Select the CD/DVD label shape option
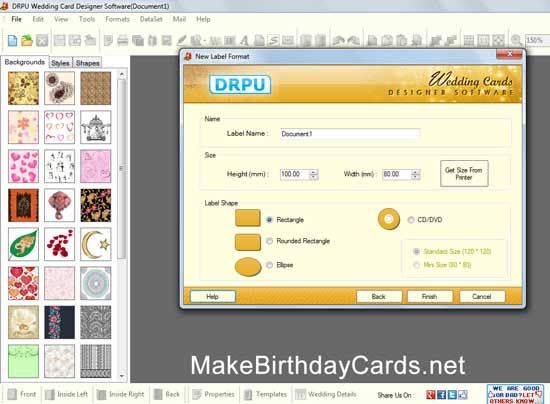Image resolution: width=550 pixels, height=404 pixels. (411, 220)
